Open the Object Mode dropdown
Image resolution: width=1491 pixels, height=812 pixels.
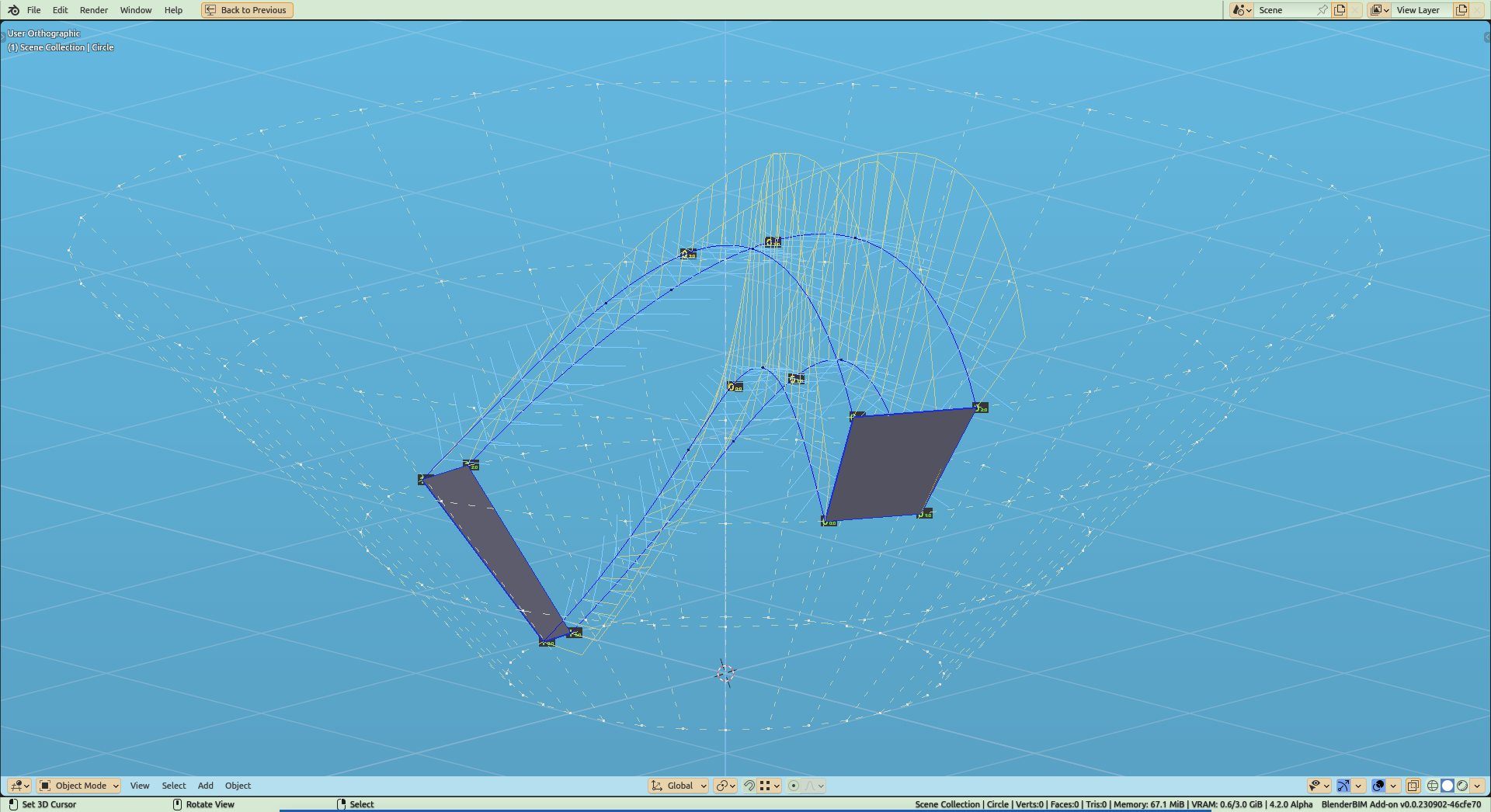[x=79, y=786]
